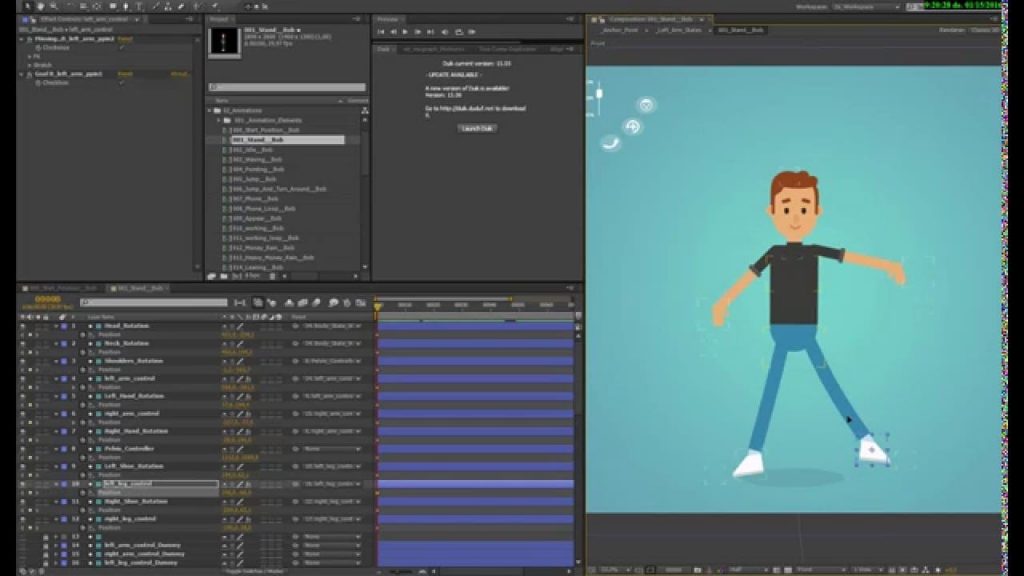Select the Selection arrow tool

pos(27,6)
